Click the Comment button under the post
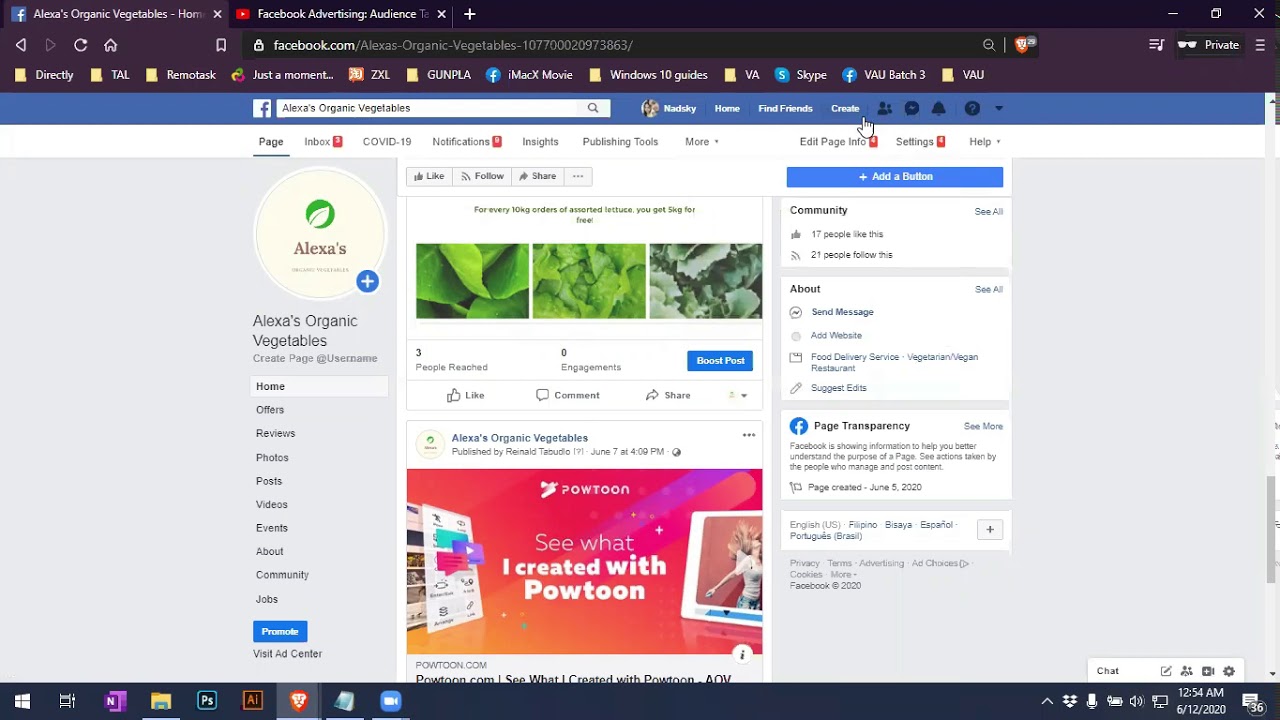The height and width of the screenshot is (720, 1280). (x=568, y=395)
